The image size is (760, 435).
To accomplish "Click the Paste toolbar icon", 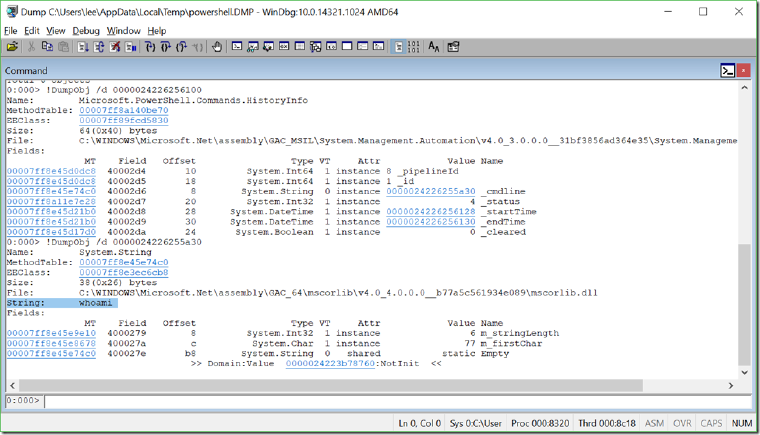I will [63, 47].
